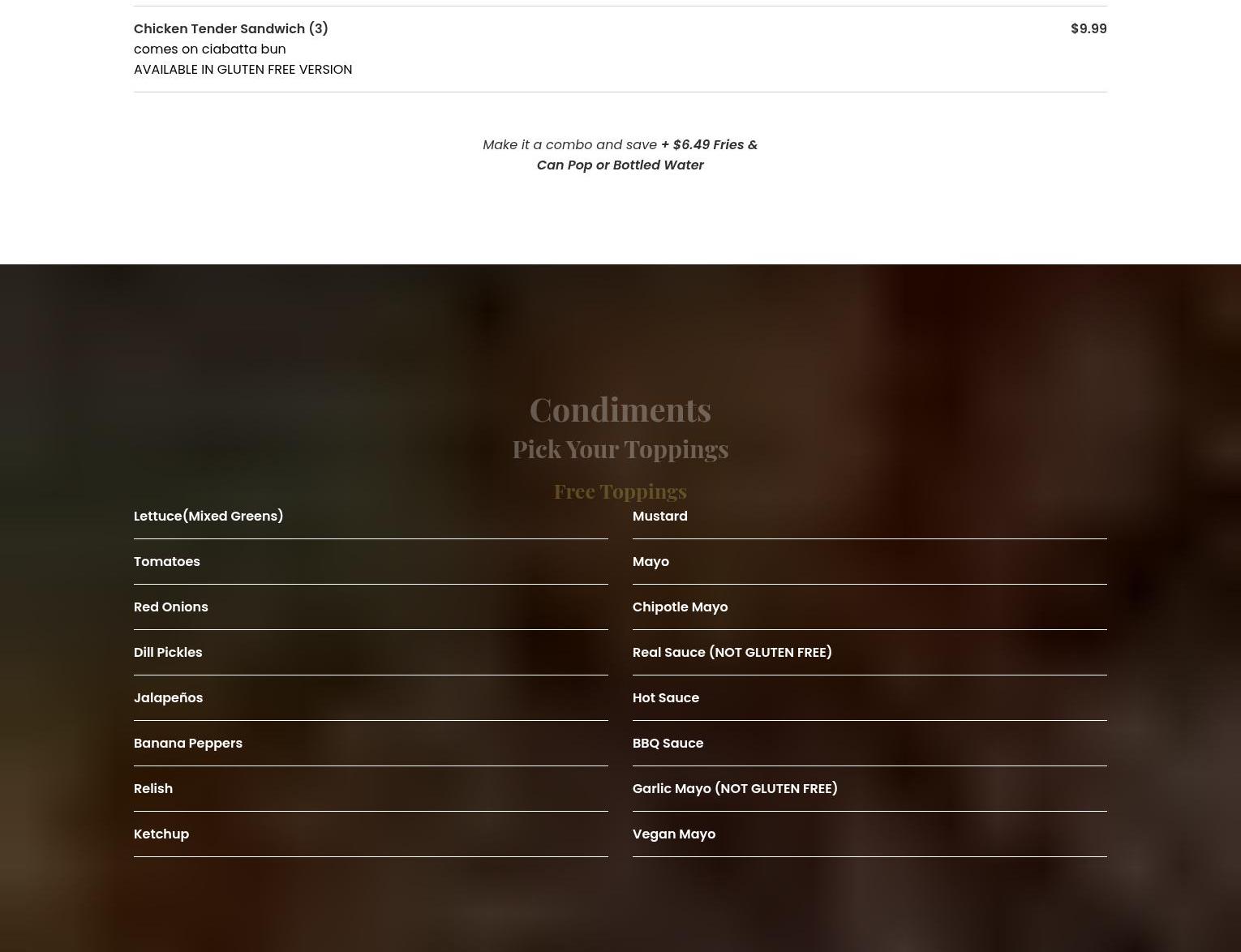Select the BBQ Sauce topping
The image size is (1241, 952).
point(668,744)
